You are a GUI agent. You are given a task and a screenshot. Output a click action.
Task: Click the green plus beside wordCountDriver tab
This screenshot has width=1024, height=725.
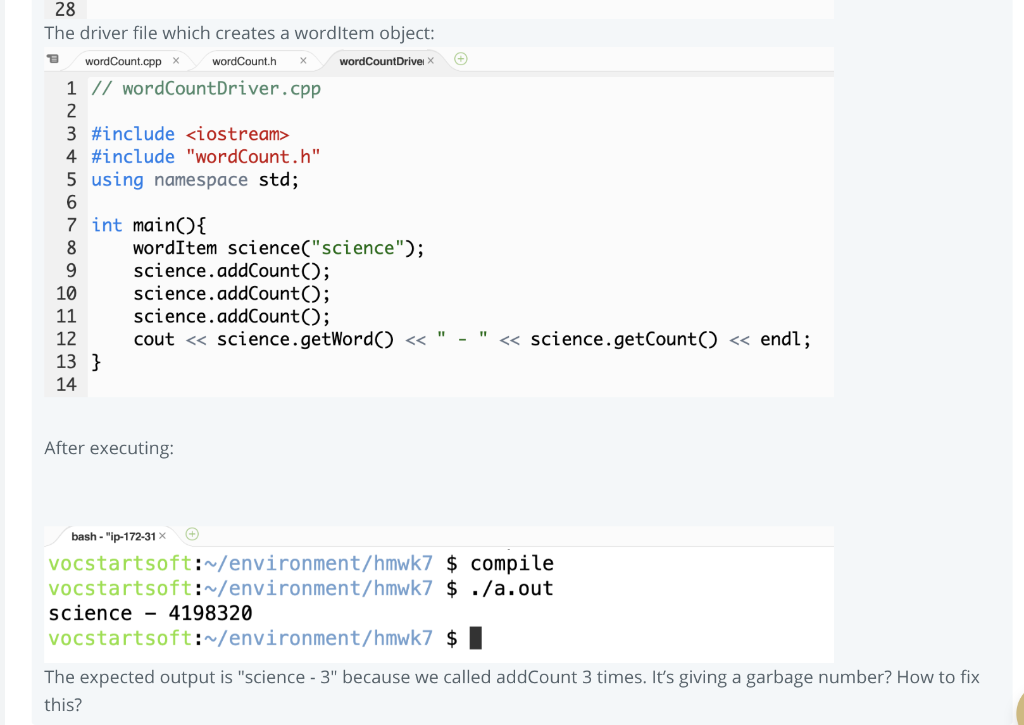(x=460, y=59)
